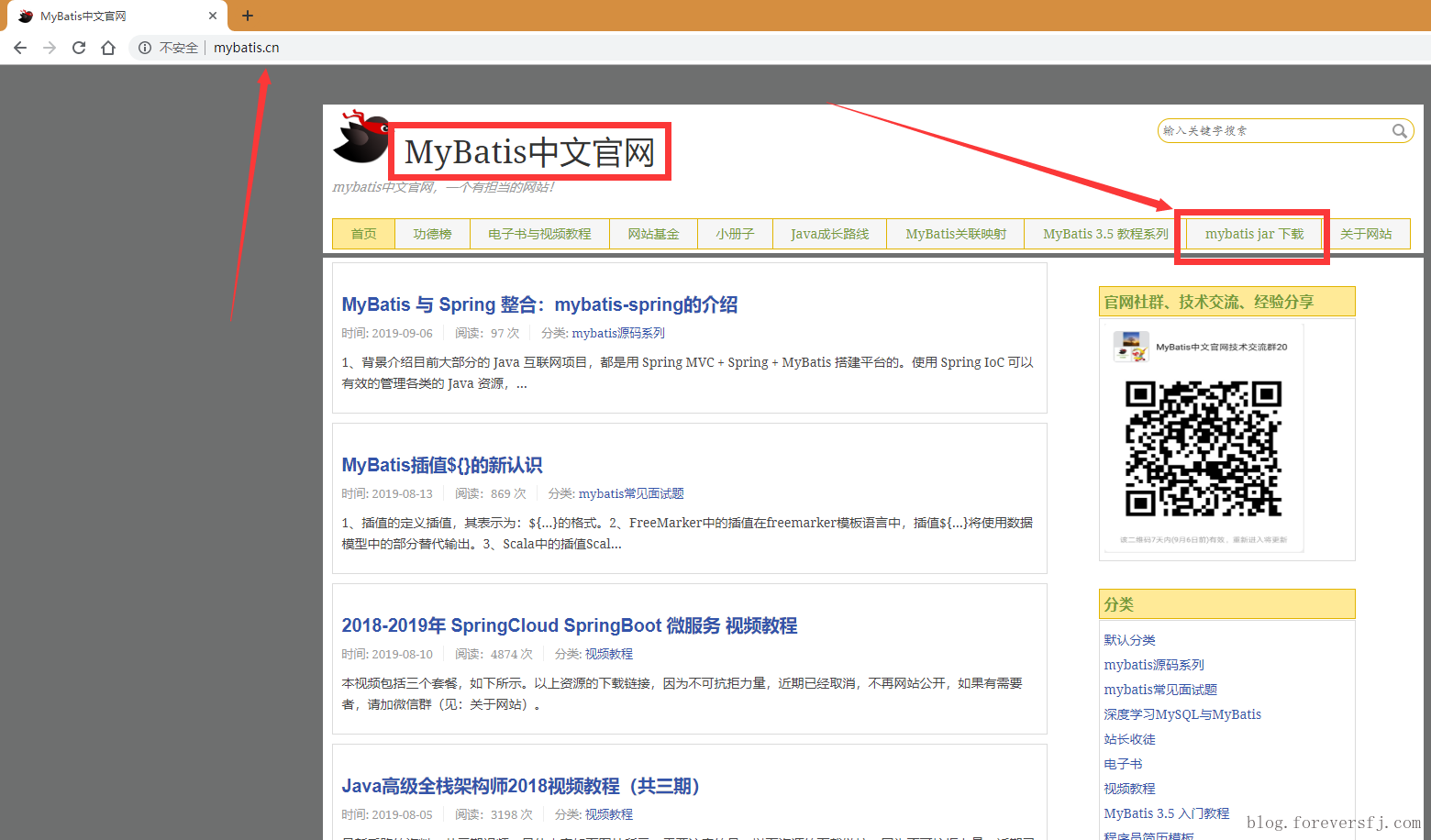
Task: Open the 电子书与视频教程 menu item
Action: [539, 234]
